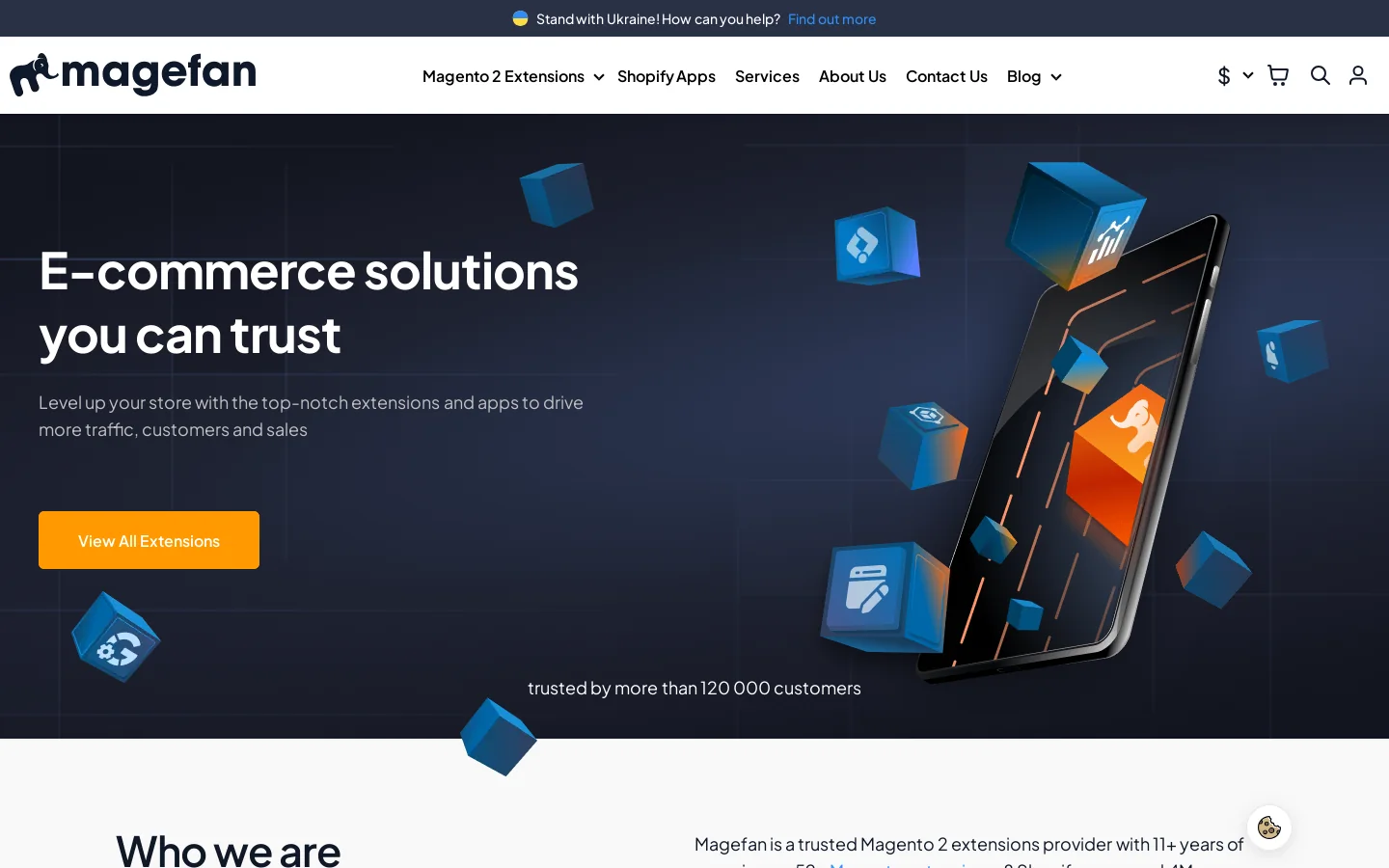
Task: Open the Shopify Apps menu item
Action: coord(667,76)
